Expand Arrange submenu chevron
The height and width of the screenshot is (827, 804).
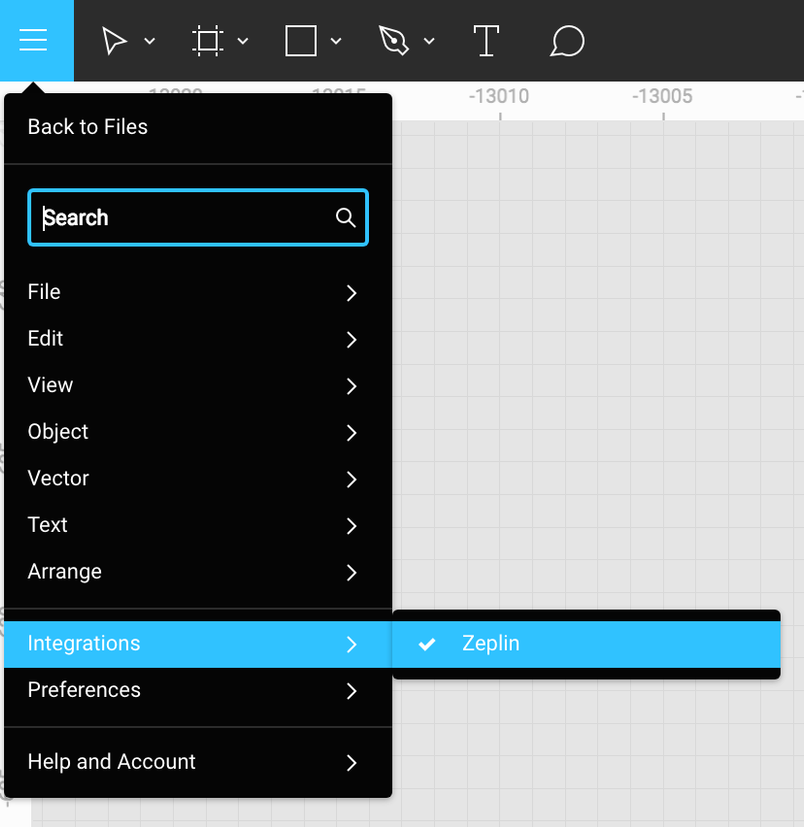pos(352,572)
